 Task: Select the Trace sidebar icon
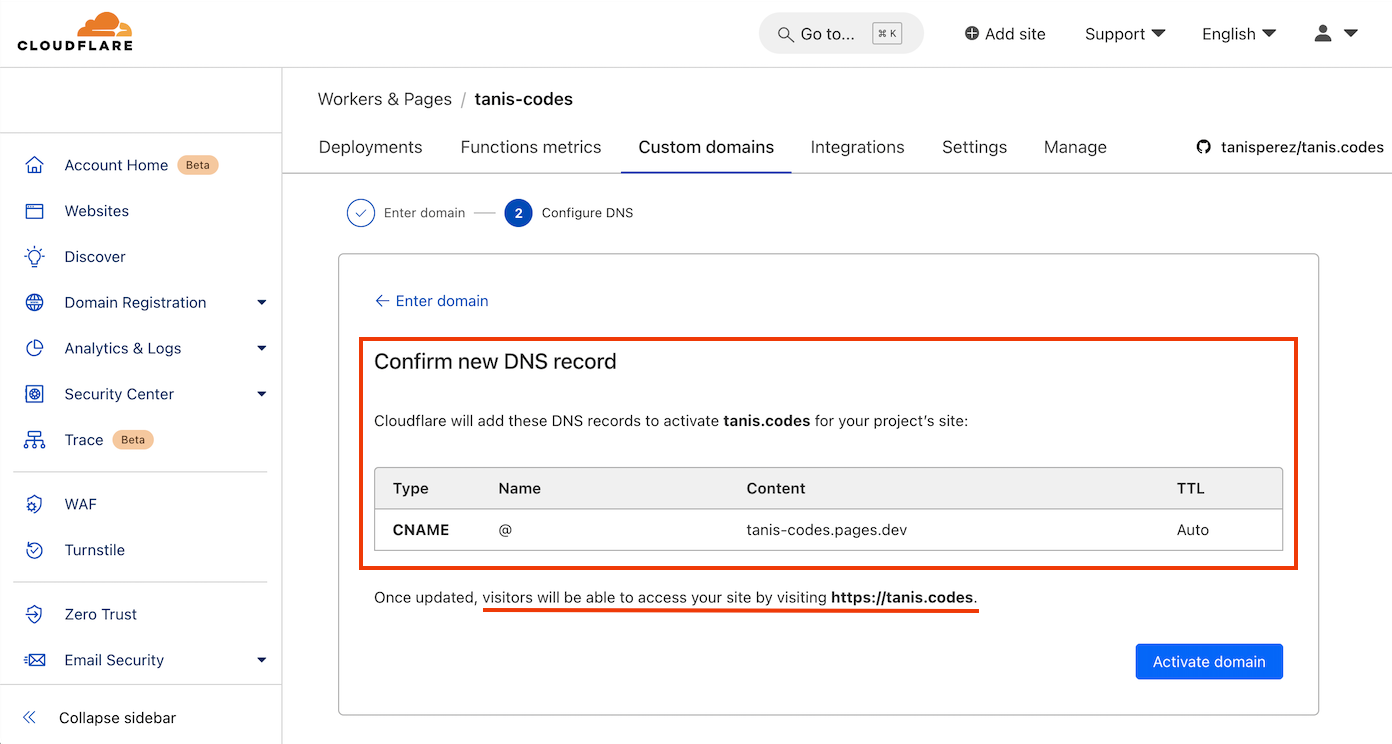pos(33,439)
